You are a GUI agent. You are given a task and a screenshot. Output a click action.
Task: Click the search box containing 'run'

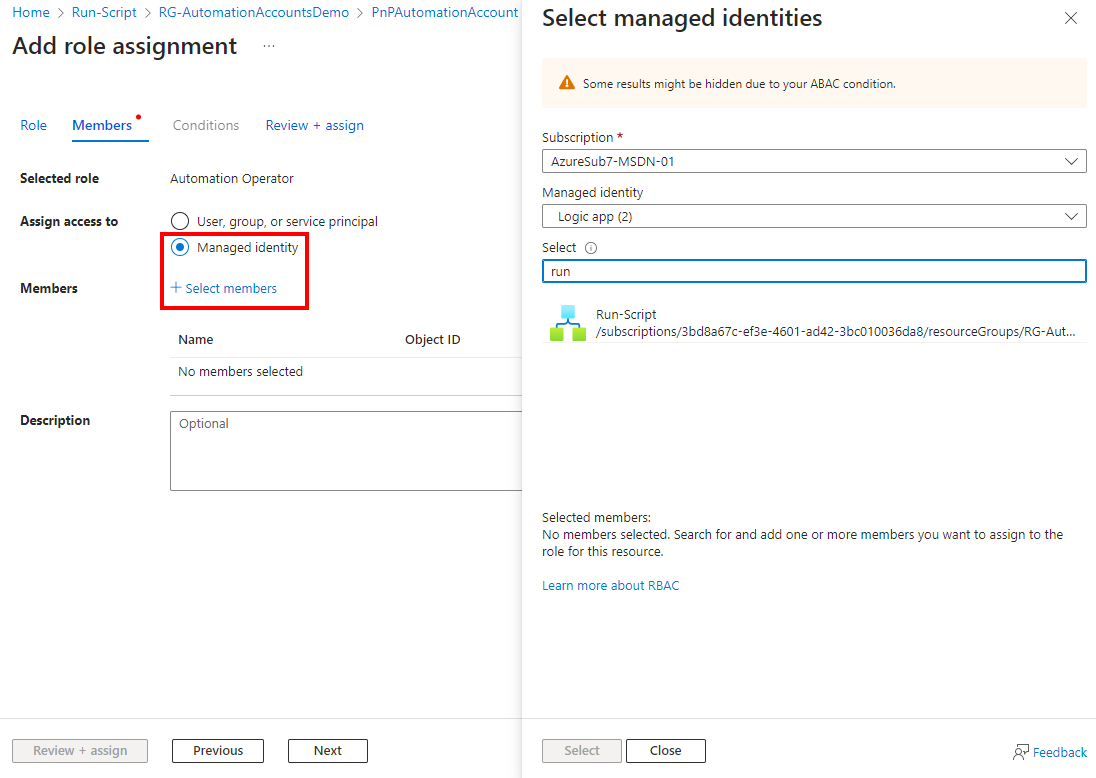813,271
